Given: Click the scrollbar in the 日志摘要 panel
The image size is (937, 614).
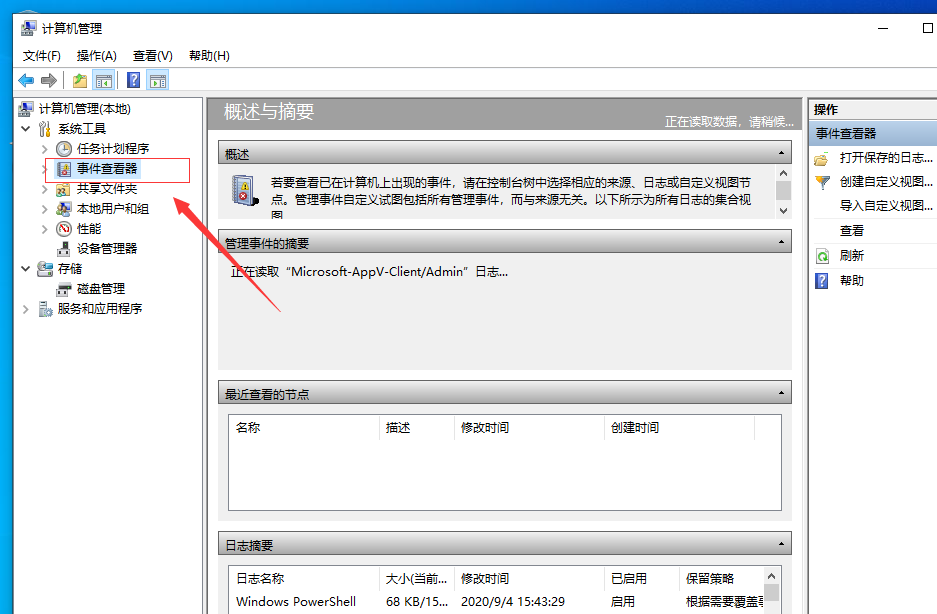Looking at the screenshot, I should (771, 590).
